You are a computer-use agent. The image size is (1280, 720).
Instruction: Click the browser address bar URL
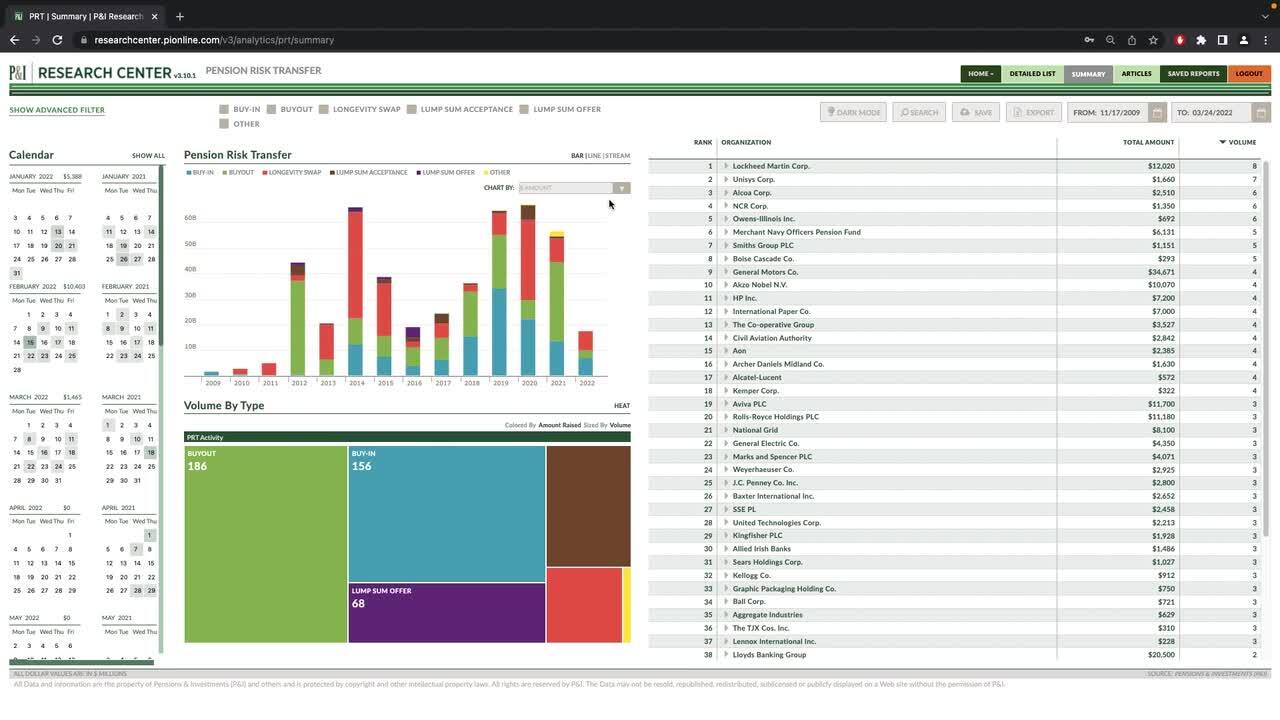click(214, 40)
